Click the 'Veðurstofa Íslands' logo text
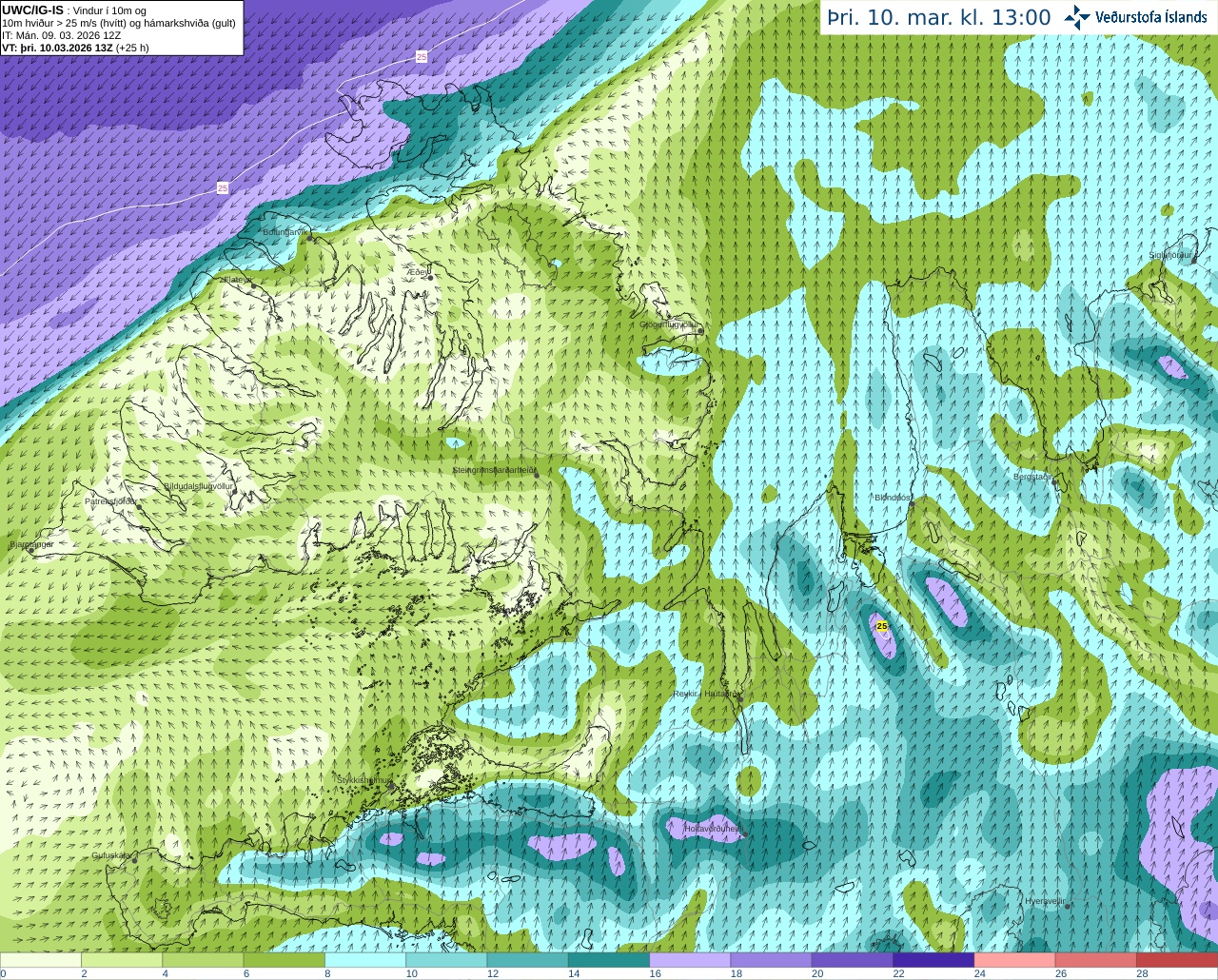The width and height of the screenshot is (1218, 980). tap(1150, 17)
